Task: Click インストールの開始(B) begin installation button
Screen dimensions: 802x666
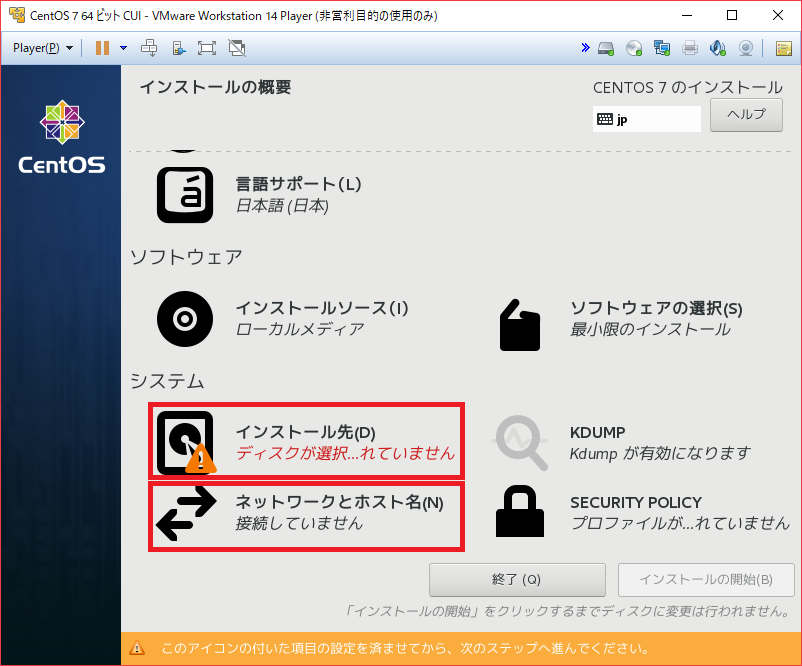Action: click(x=706, y=580)
